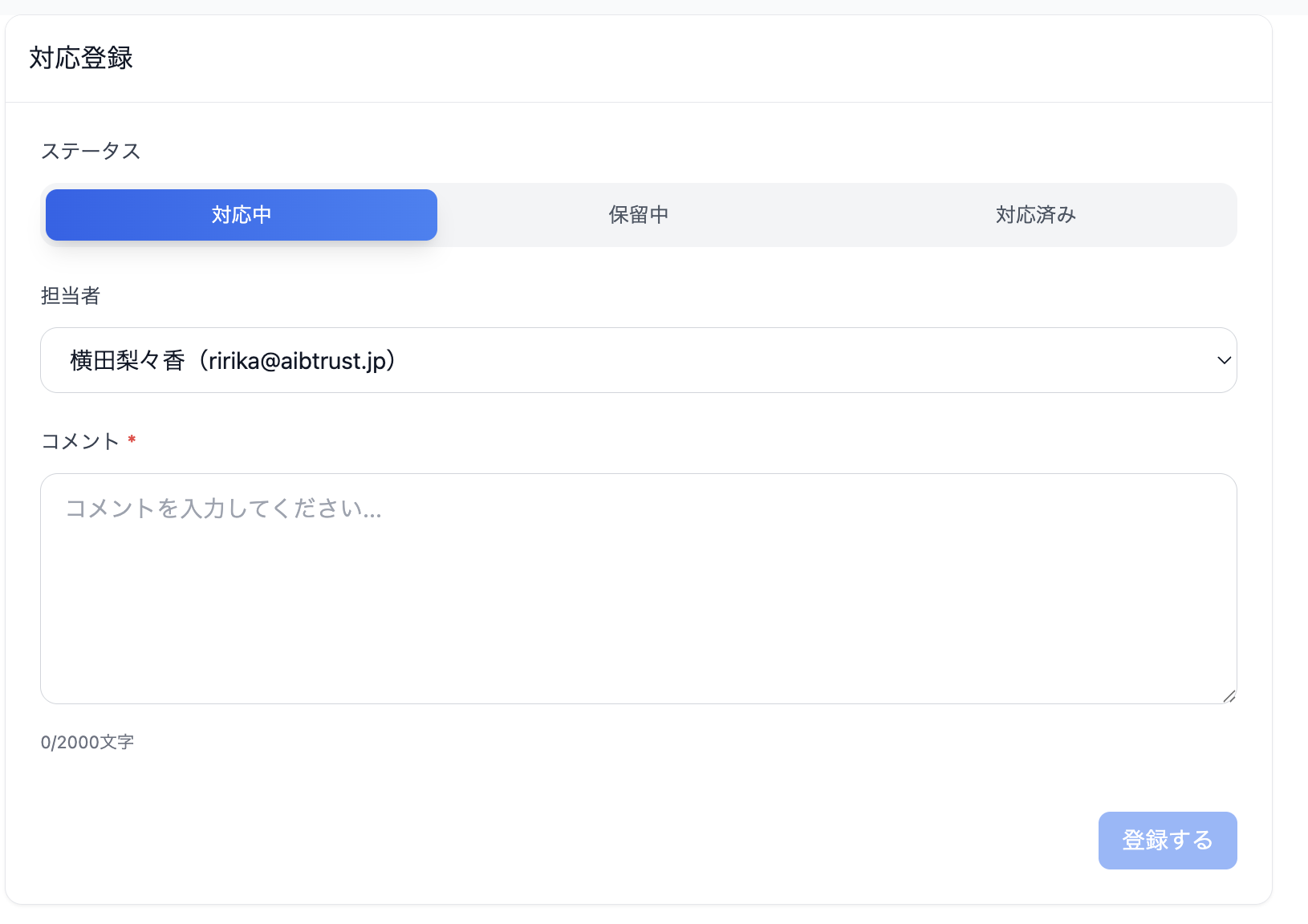The width and height of the screenshot is (1308, 924).
Task: Click the 登録する submit button
Action: pyautogui.click(x=1168, y=840)
